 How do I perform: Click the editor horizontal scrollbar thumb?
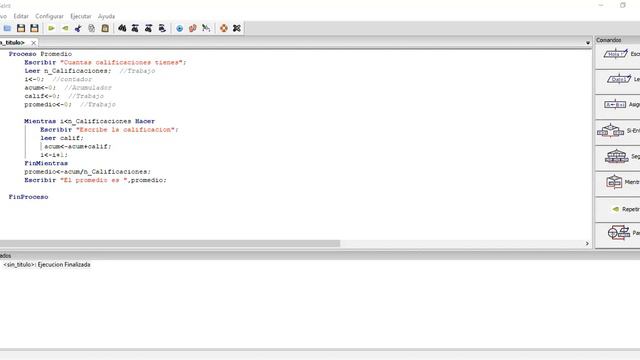170,243
